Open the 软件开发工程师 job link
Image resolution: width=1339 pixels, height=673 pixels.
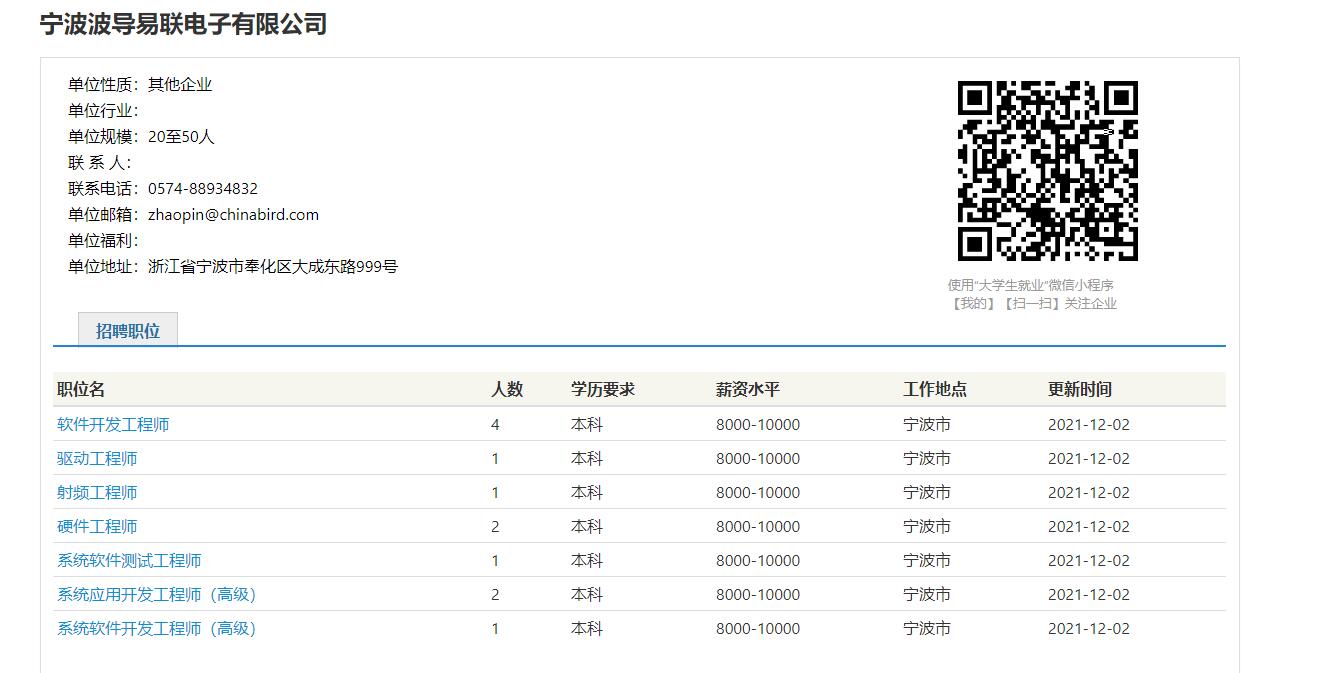coord(113,424)
